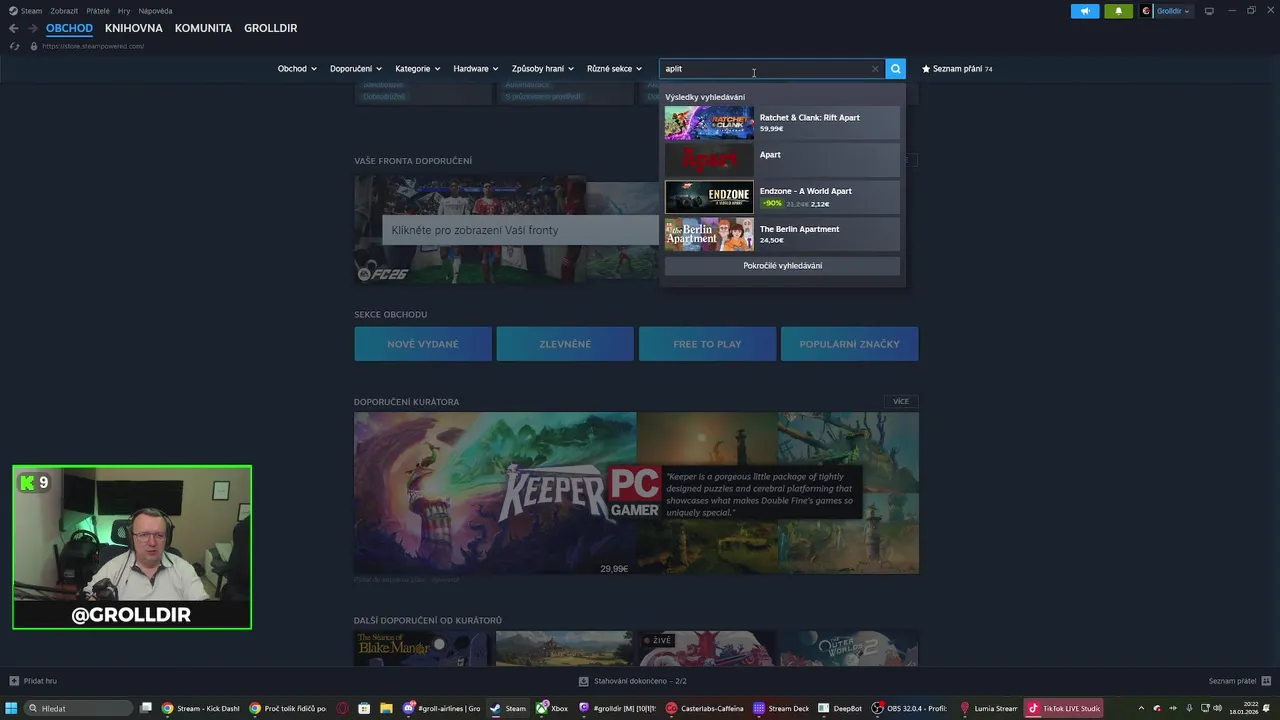Viewport: 1280px width, 720px height.
Task: Select The Berlin Apartment search result
Action: click(782, 234)
